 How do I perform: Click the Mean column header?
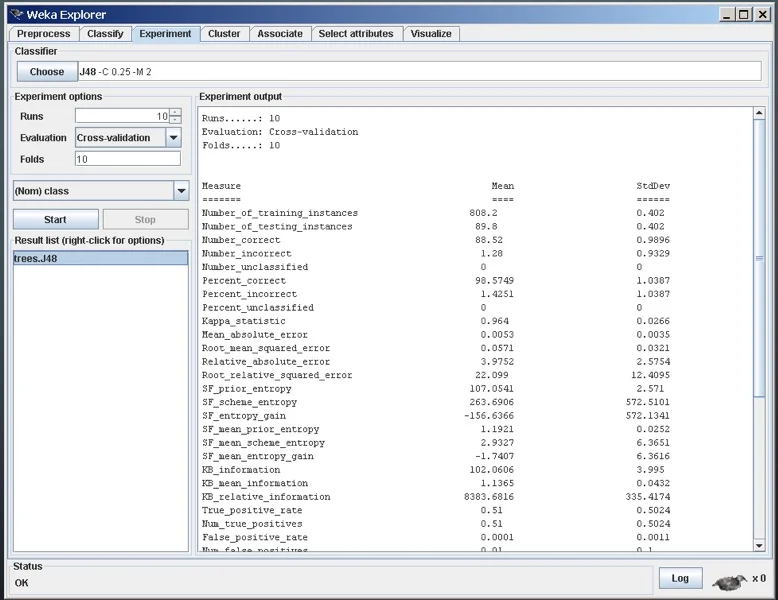(503, 186)
